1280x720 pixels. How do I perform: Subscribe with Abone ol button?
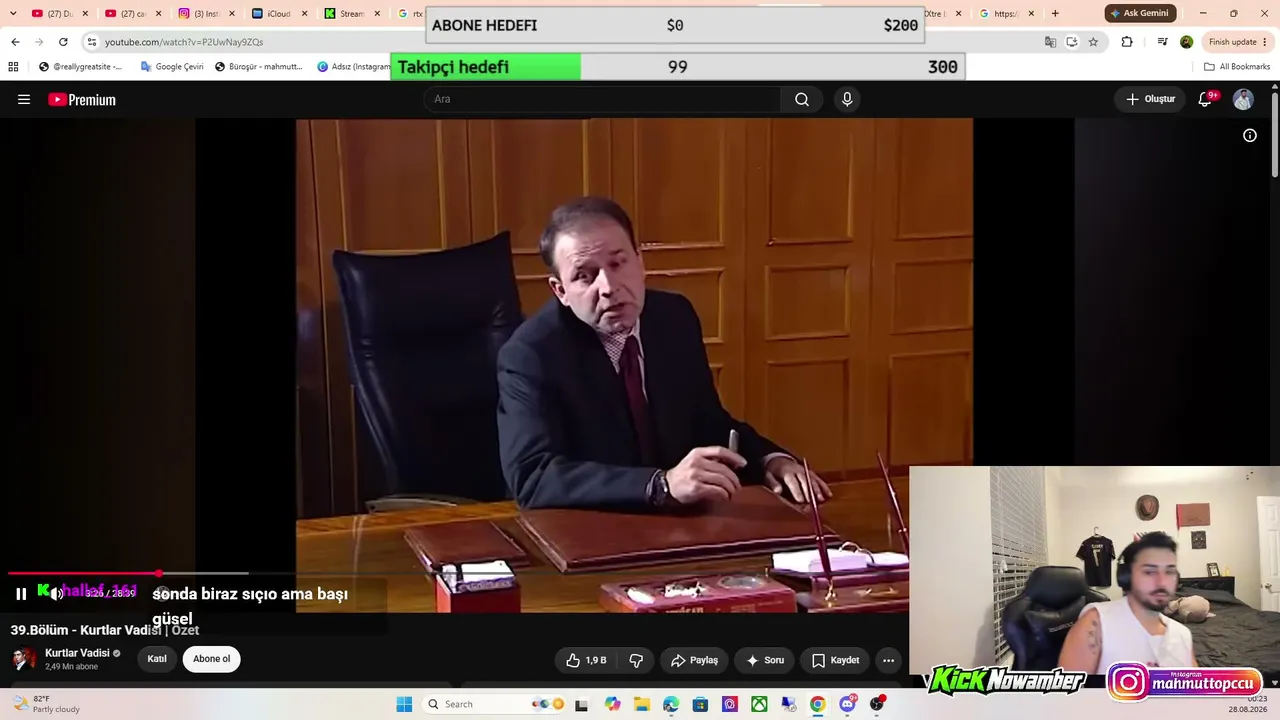pos(212,659)
